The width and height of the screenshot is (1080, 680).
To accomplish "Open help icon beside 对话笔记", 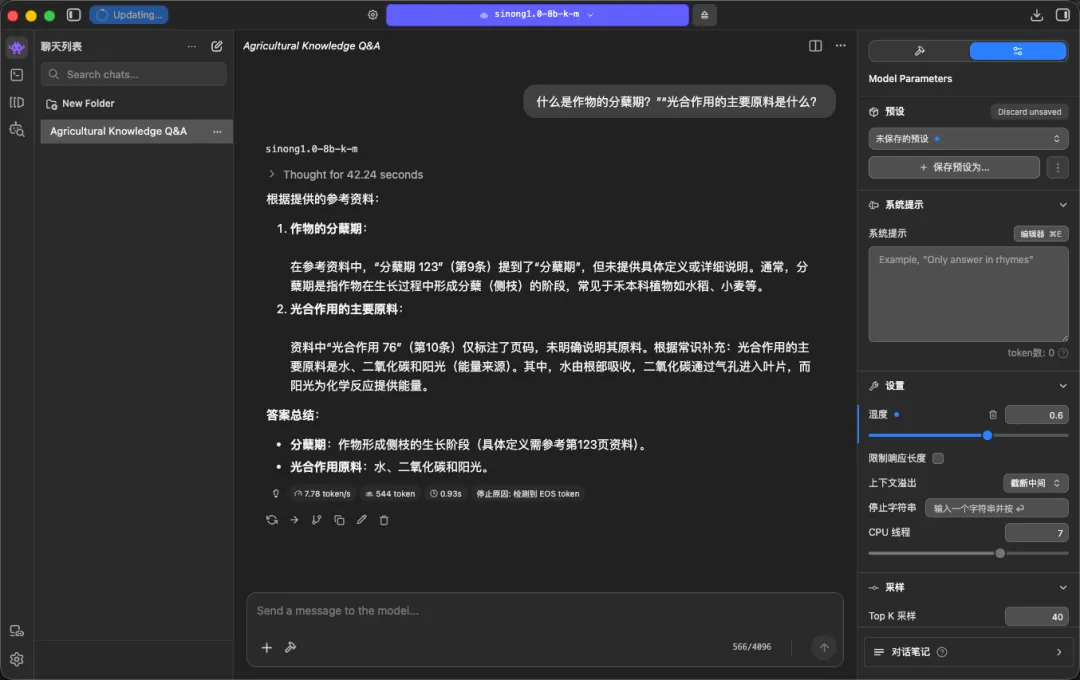I will click(942, 652).
